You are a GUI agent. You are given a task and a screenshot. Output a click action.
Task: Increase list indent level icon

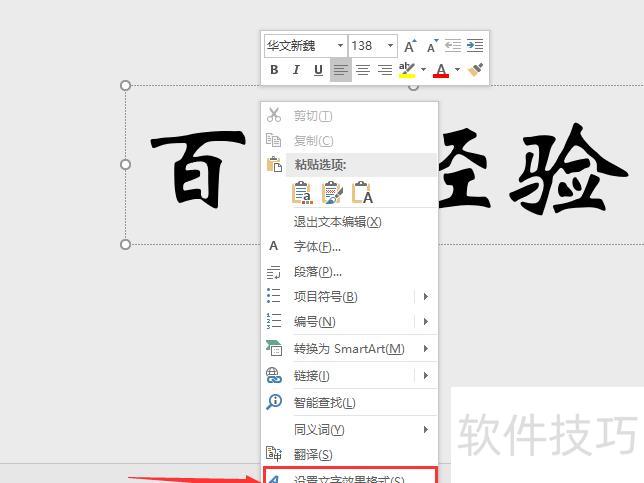tap(475, 46)
